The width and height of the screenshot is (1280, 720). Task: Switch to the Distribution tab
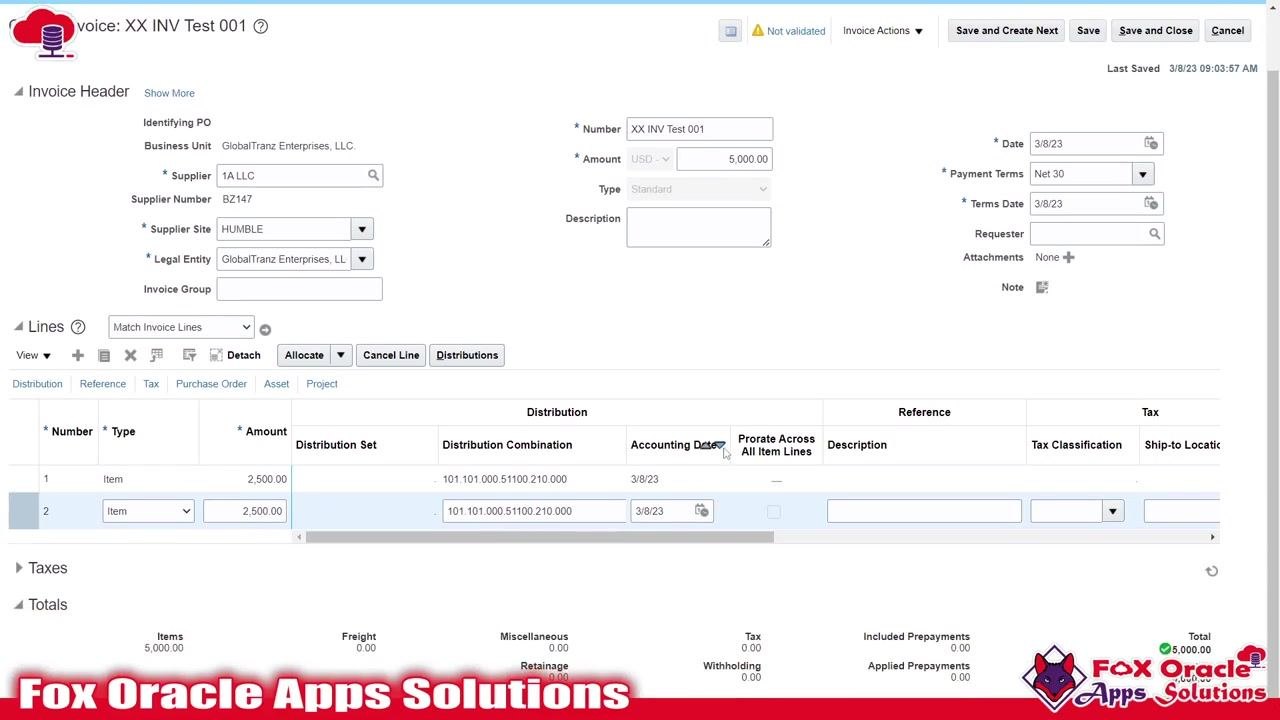(x=37, y=384)
